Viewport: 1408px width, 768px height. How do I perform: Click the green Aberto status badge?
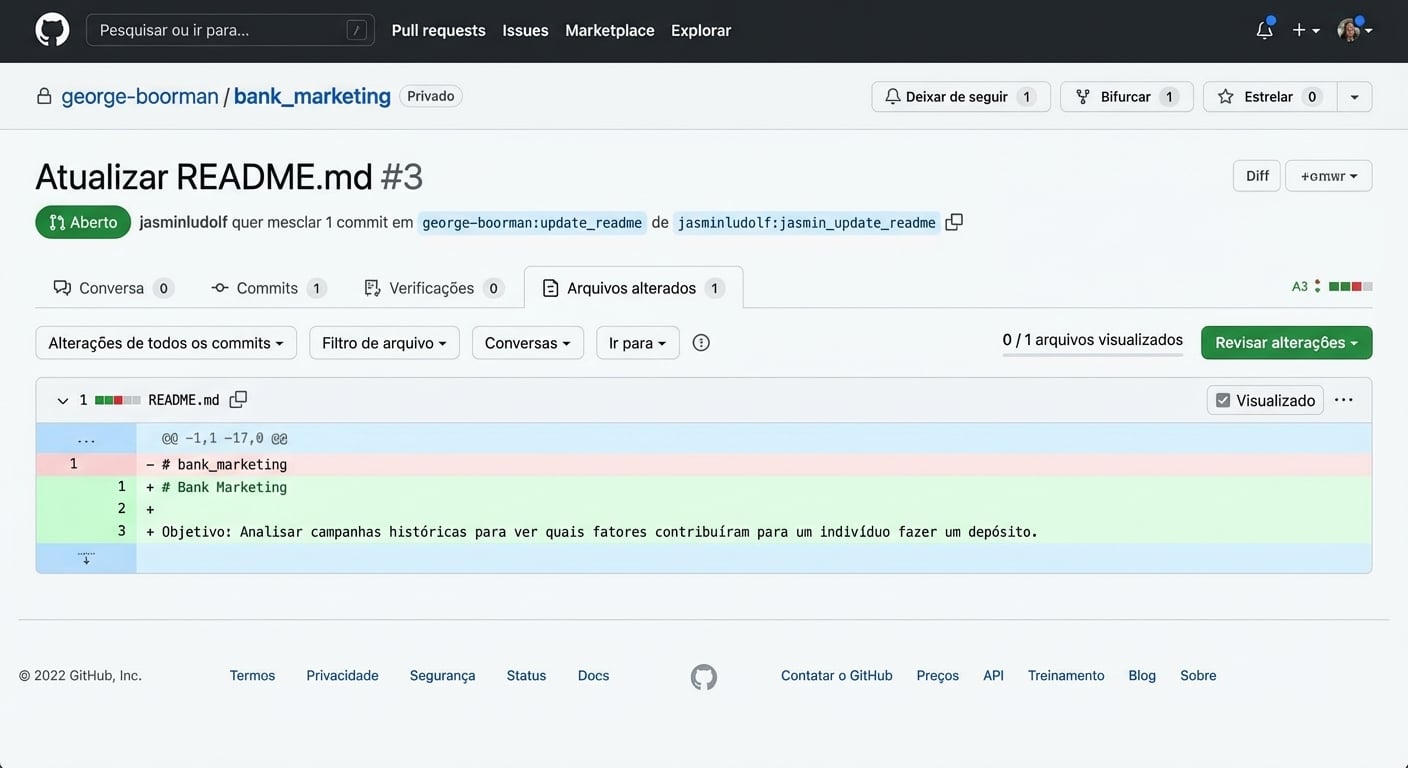(83, 222)
